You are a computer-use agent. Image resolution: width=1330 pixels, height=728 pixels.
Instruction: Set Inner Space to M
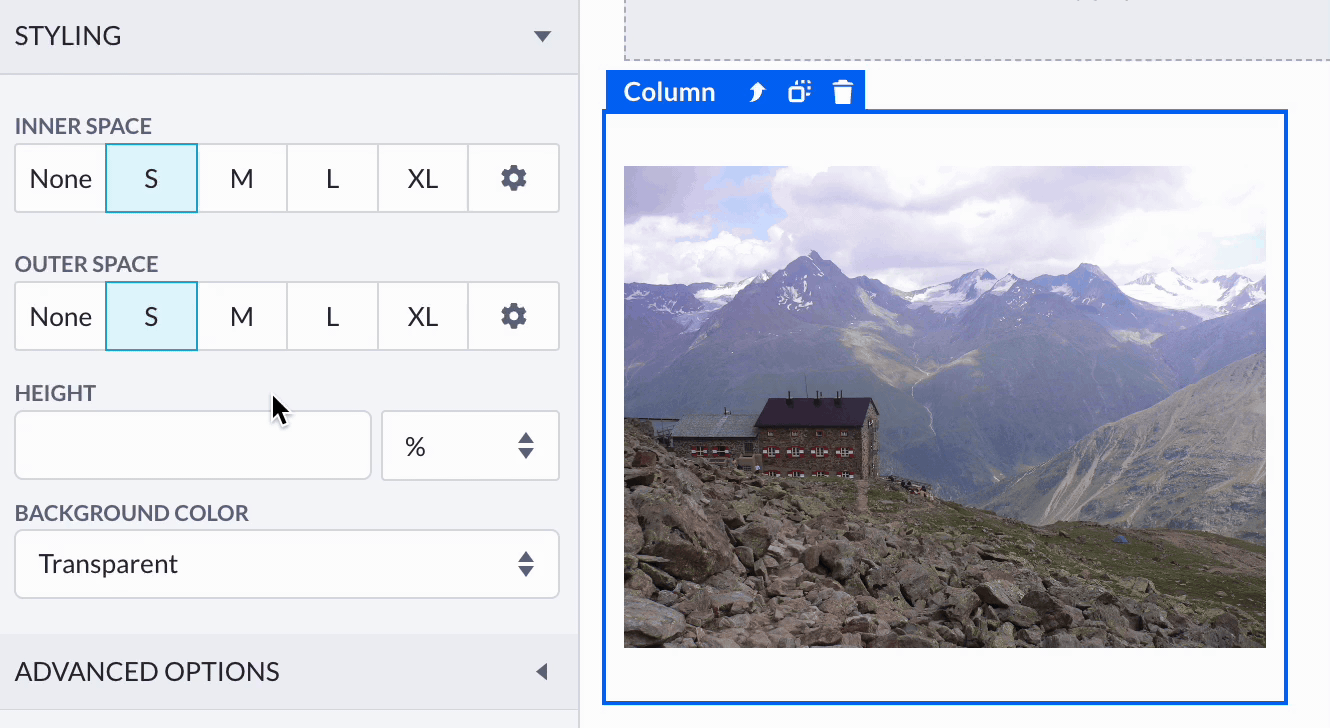tap(242, 178)
